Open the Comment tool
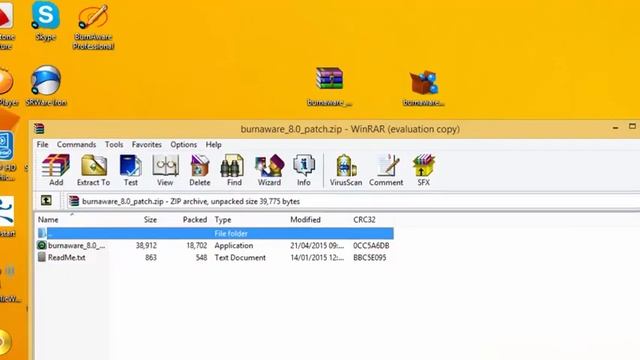Viewport: 640px width, 360px height. (x=386, y=170)
